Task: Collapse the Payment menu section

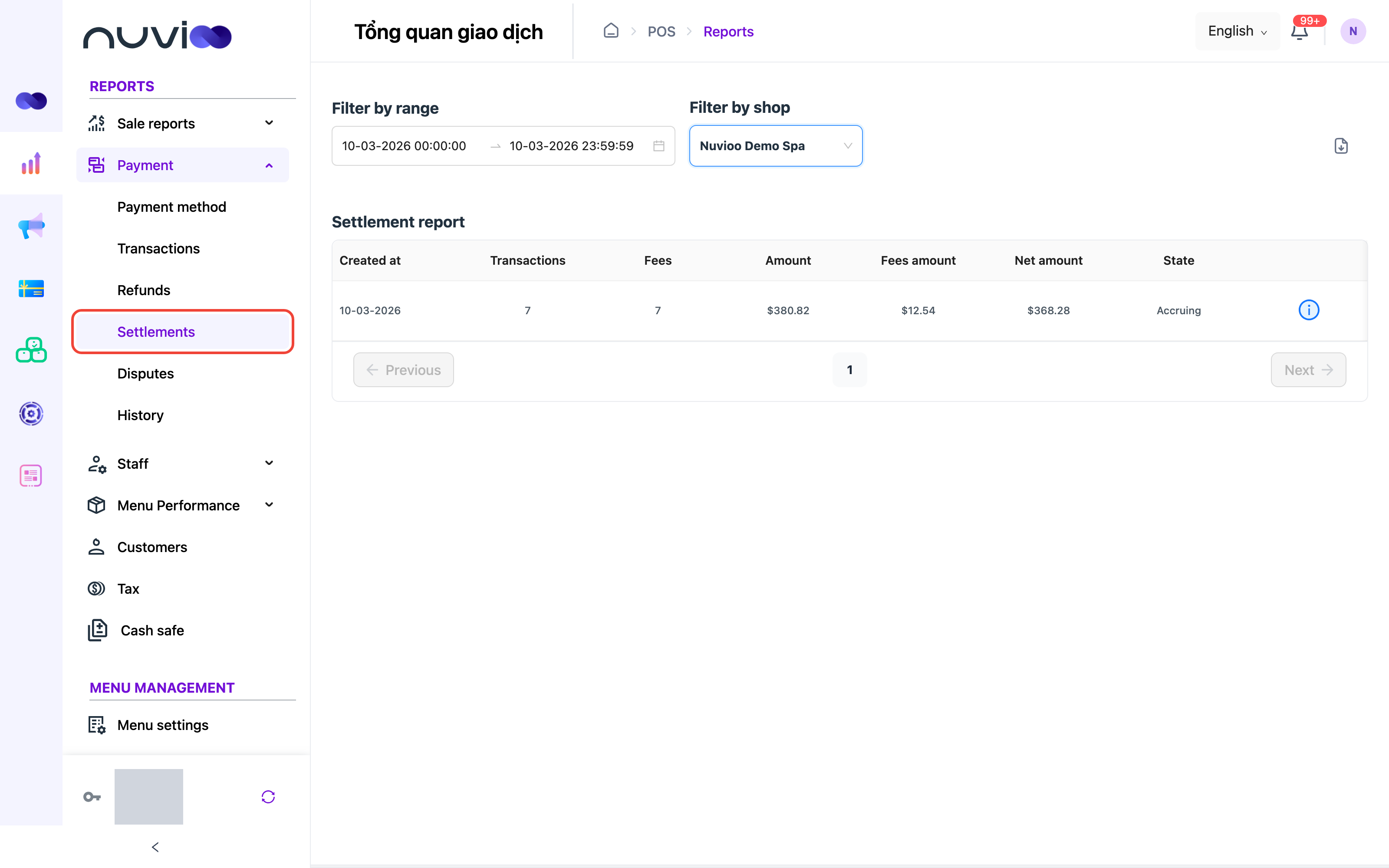Action: [x=182, y=165]
